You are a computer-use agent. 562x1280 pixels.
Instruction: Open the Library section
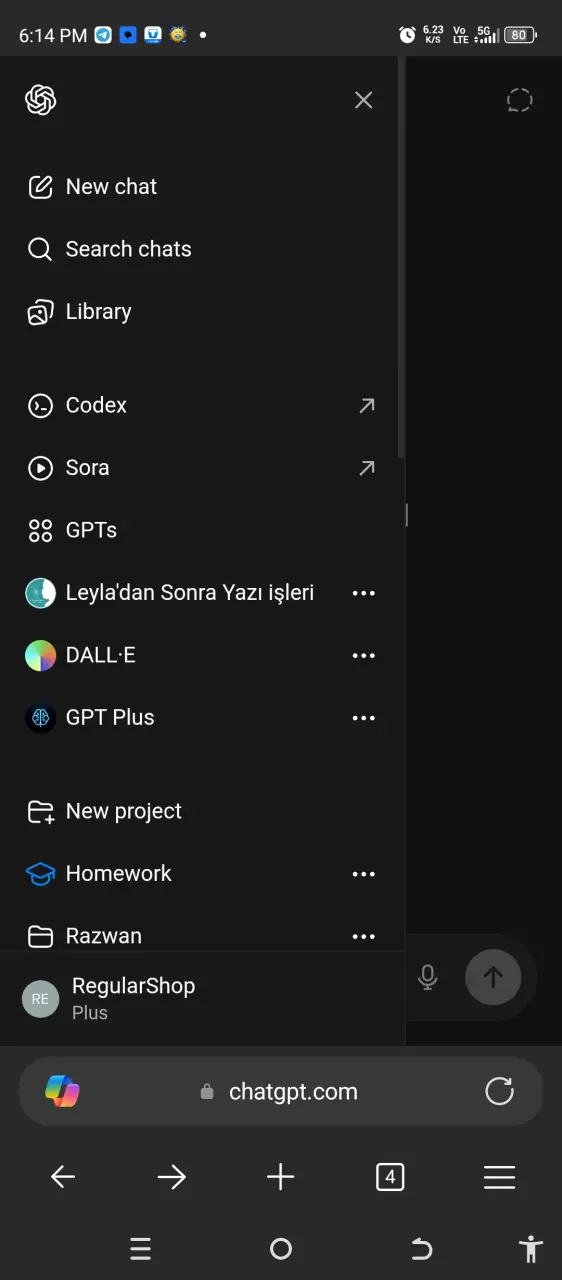click(200, 312)
